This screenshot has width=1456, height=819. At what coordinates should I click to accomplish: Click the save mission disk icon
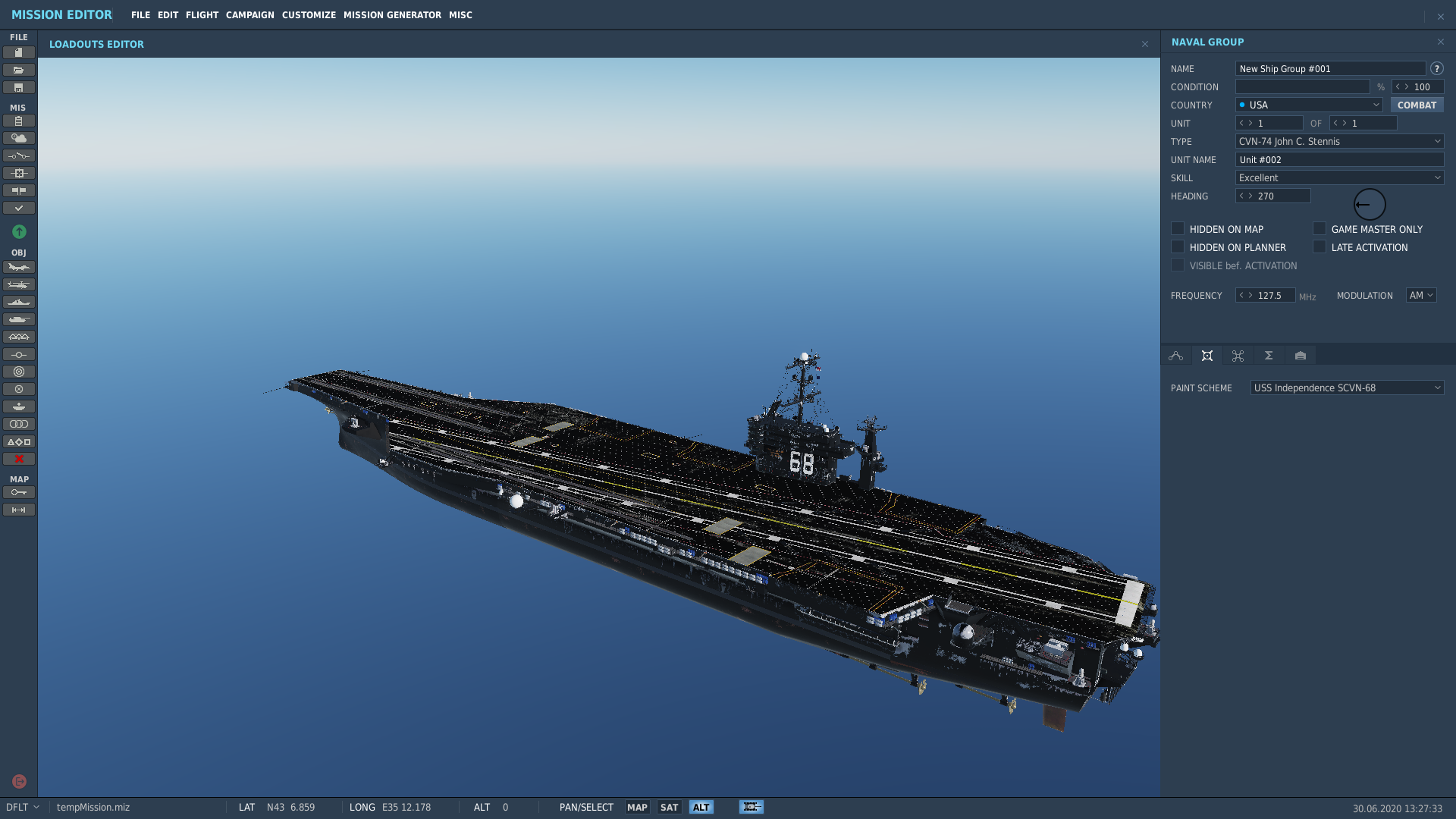point(19,87)
